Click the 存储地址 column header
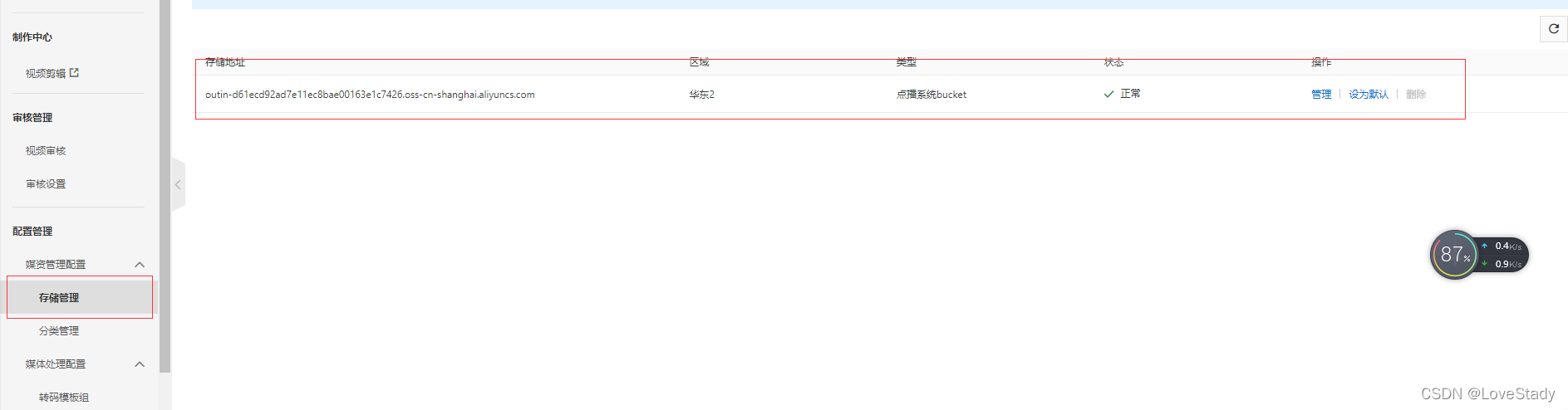The height and width of the screenshot is (410, 1568). click(225, 62)
